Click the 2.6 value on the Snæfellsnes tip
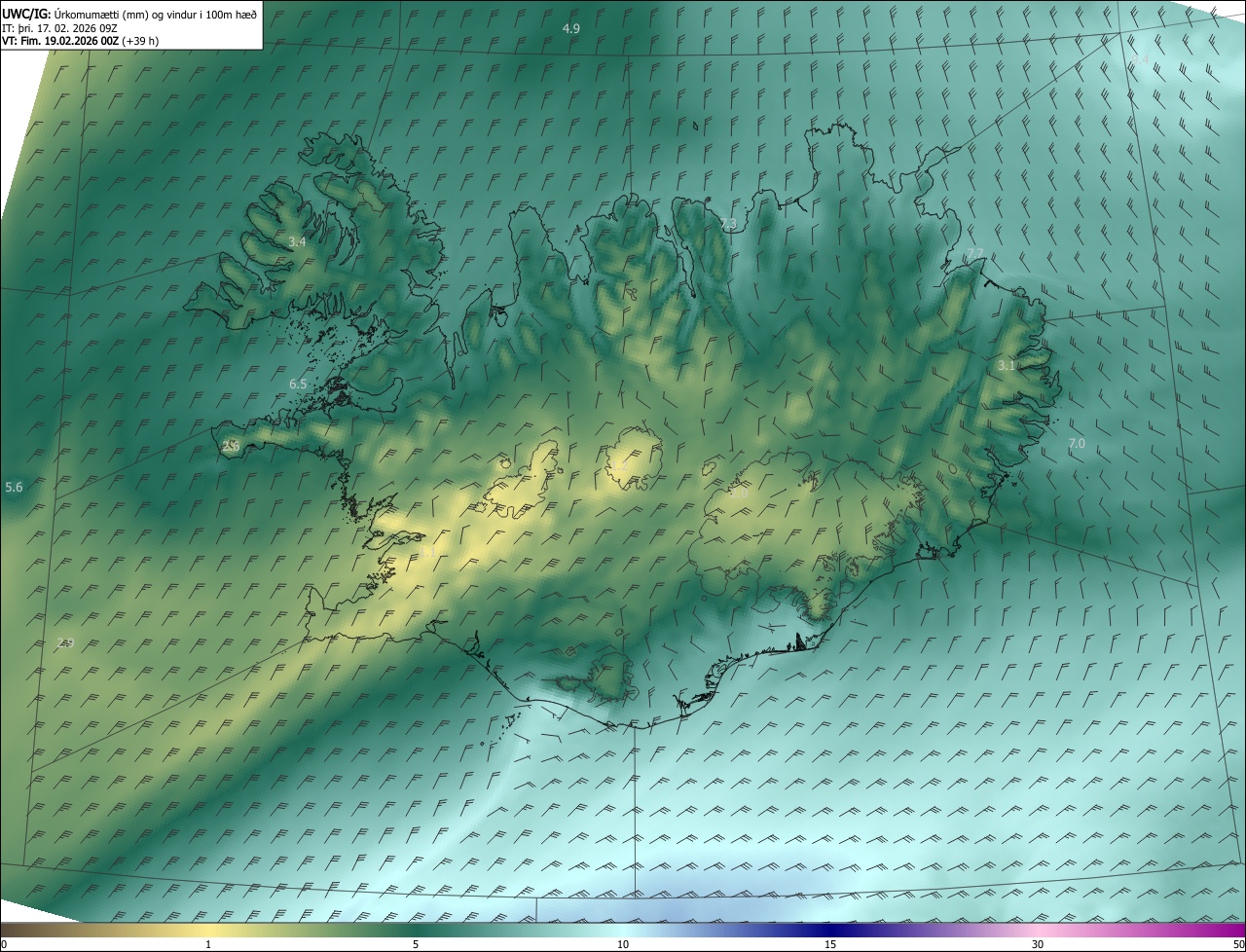Viewport: 1246px width, 952px height. (x=231, y=446)
